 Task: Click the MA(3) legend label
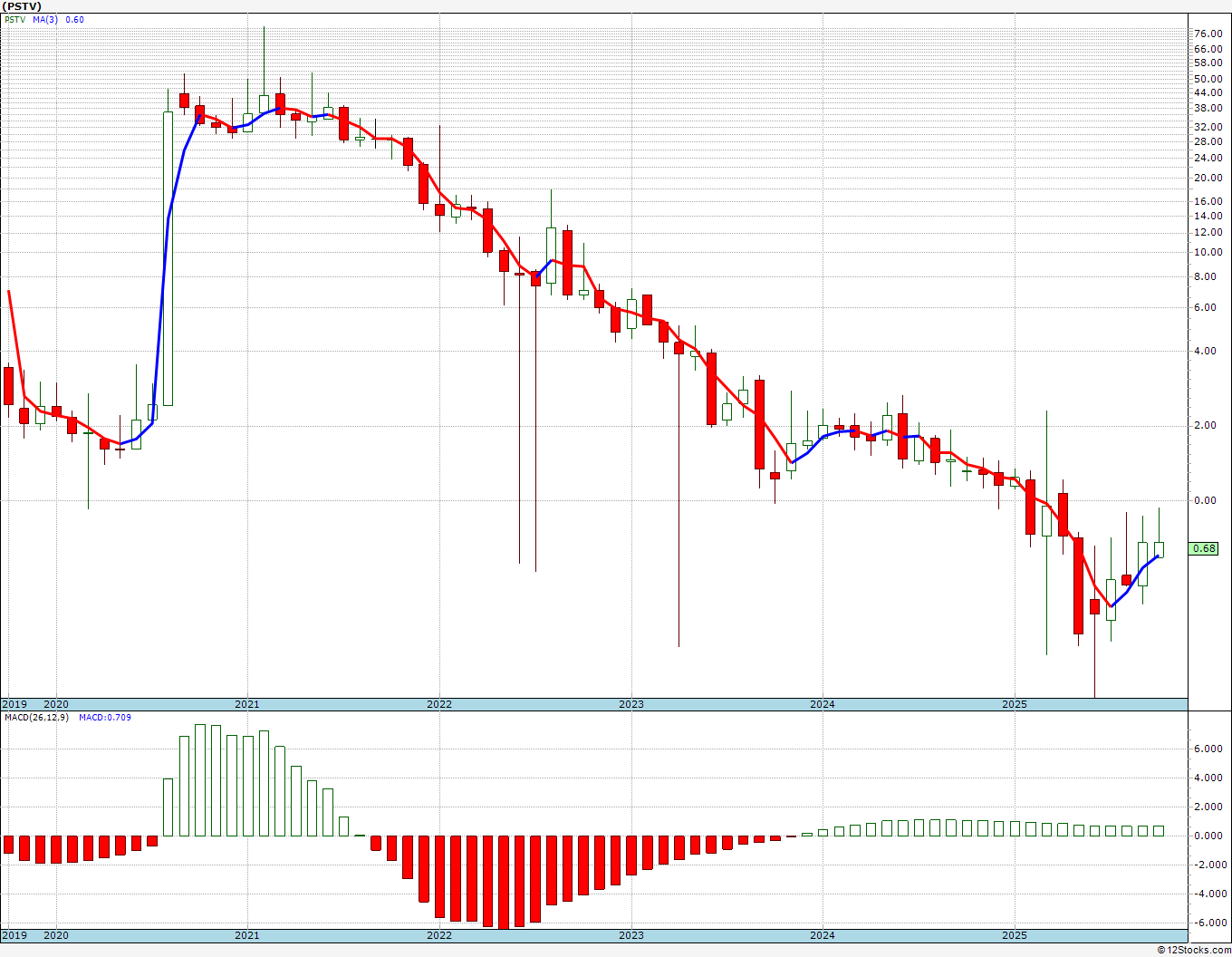point(44,19)
